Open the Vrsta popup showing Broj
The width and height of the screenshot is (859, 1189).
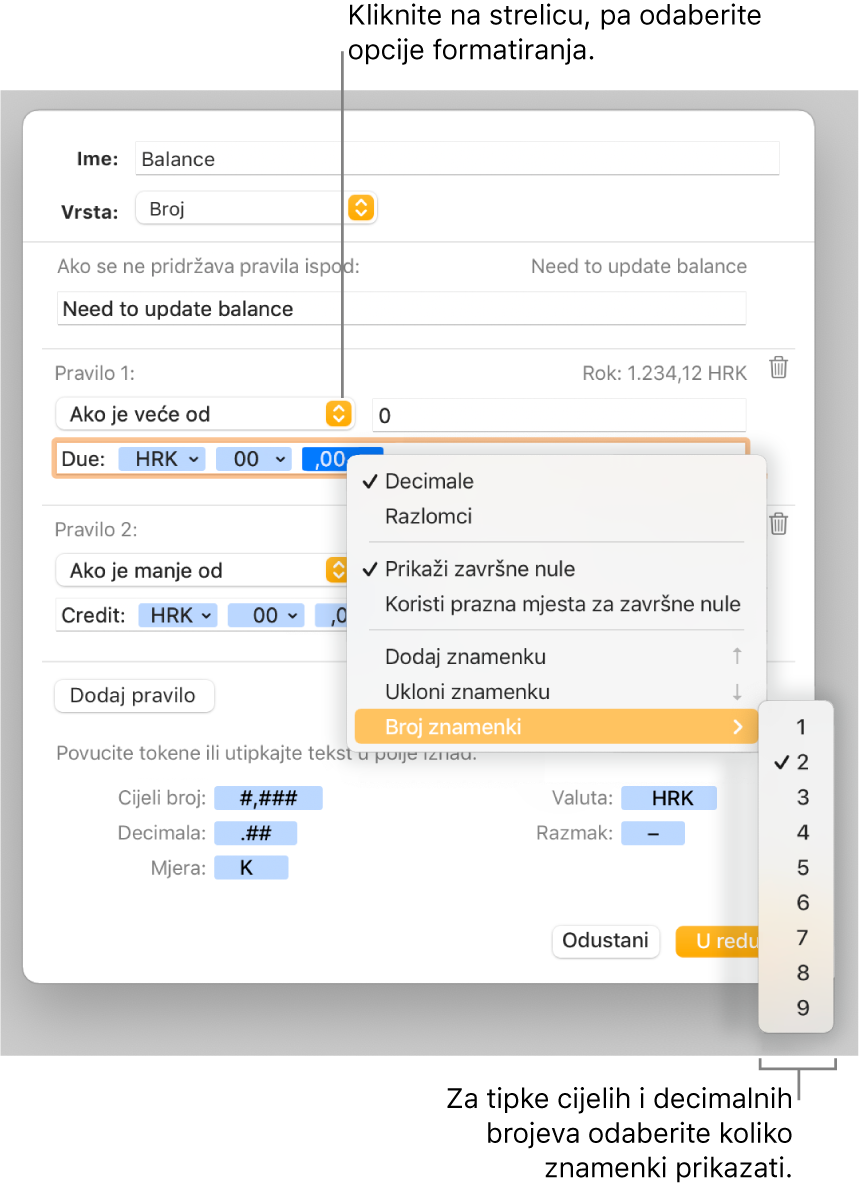tap(256, 209)
